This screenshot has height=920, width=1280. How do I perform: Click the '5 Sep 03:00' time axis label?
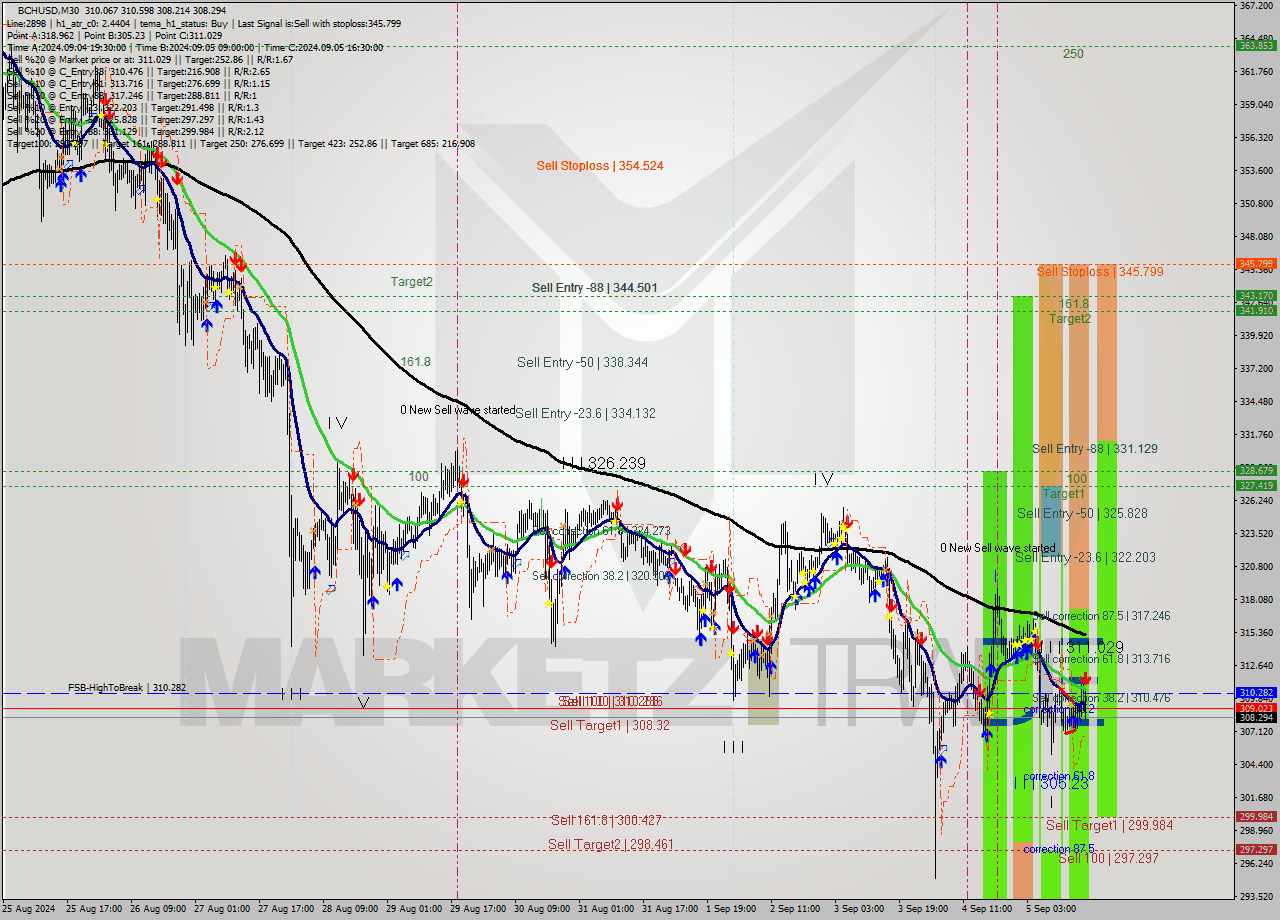[1051, 909]
